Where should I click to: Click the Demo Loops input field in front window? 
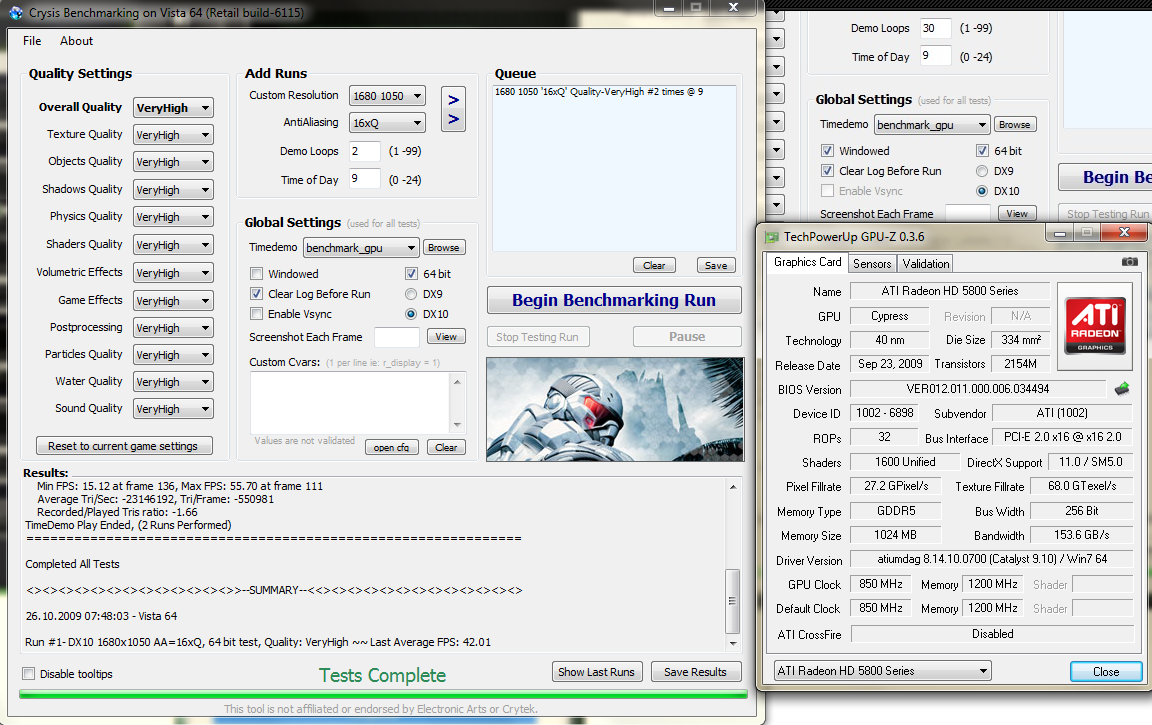[x=364, y=151]
